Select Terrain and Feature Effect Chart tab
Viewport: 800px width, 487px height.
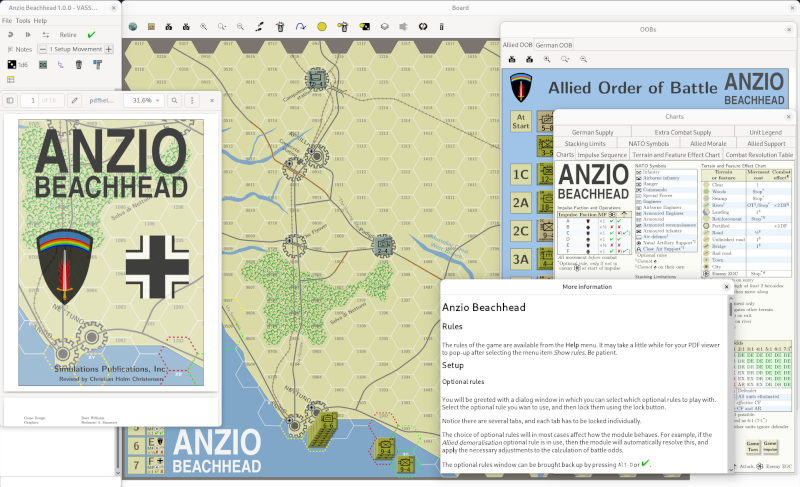coord(676,155)
